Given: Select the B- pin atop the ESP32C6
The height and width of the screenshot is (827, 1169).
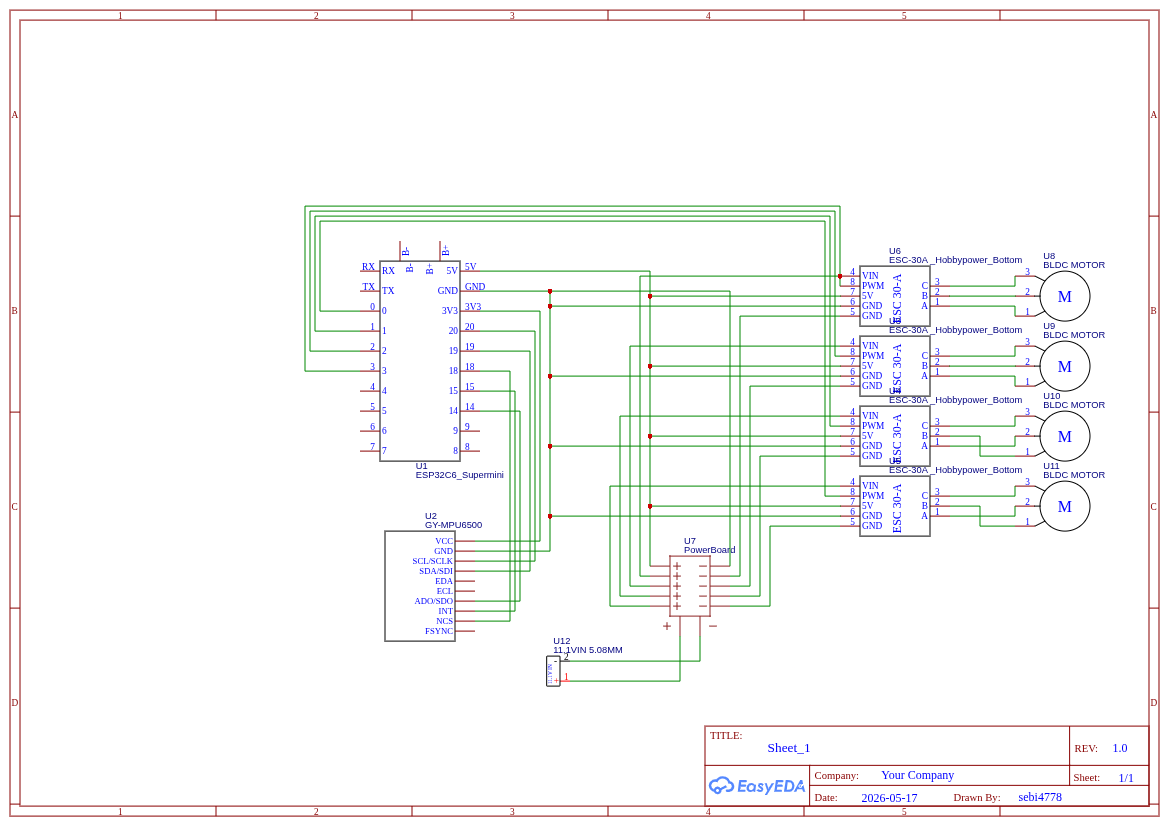Looking at the screenshot, I should click(x=402, y=251).
